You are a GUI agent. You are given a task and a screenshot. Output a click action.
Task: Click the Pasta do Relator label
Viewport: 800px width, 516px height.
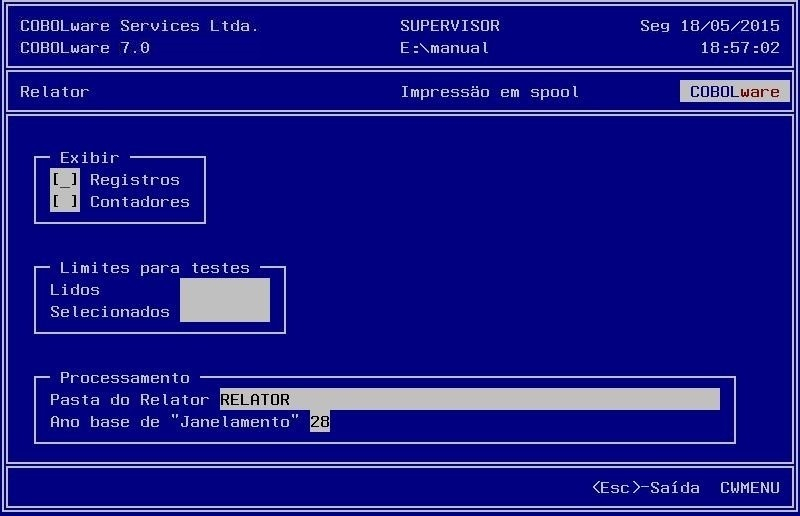[130, 400]
